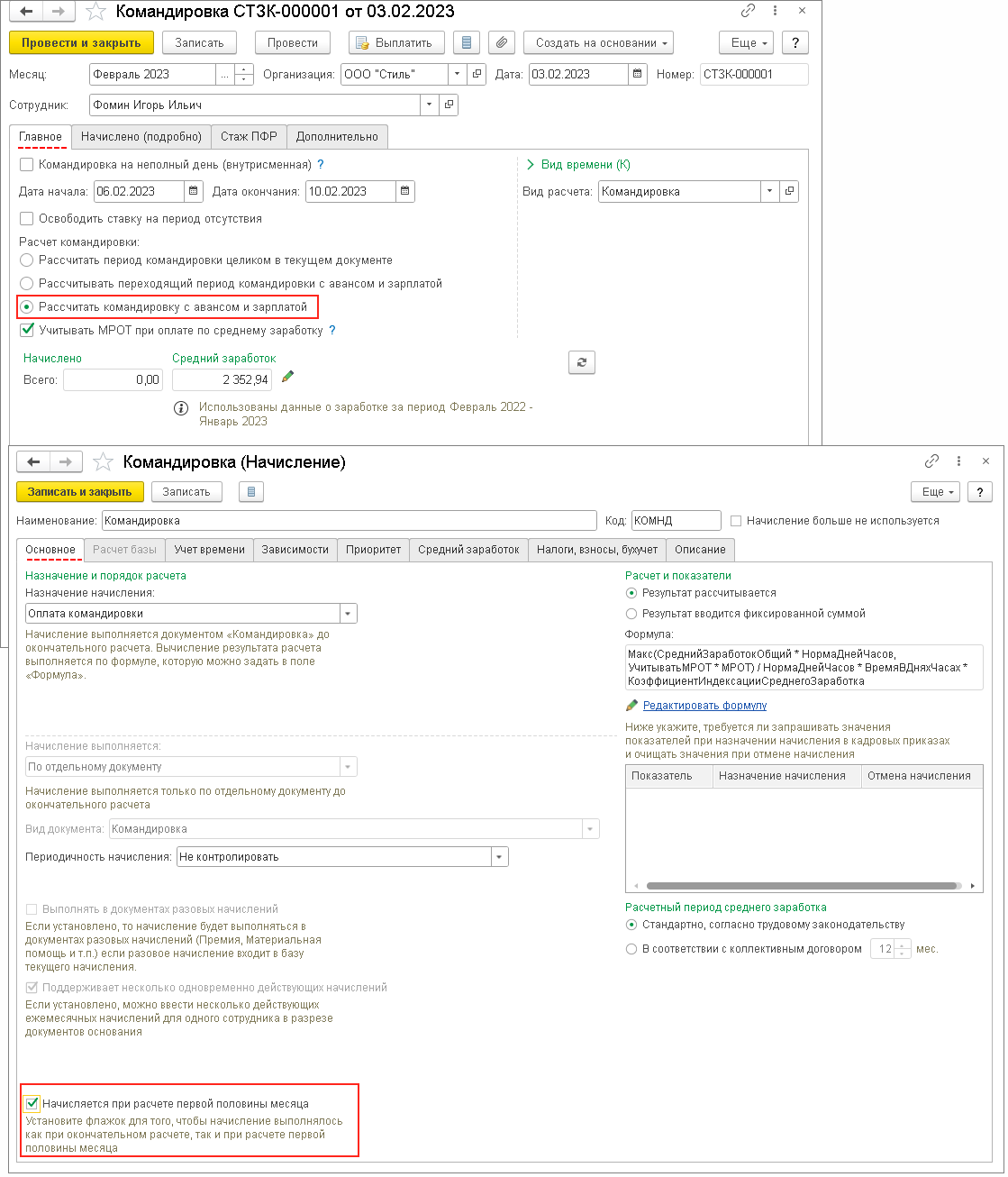The height and width of the screenshot is (1177, 1008).
Task: Select Рассчитать командировку с авансом и зарплатой
Action: [x=27, y=306]
